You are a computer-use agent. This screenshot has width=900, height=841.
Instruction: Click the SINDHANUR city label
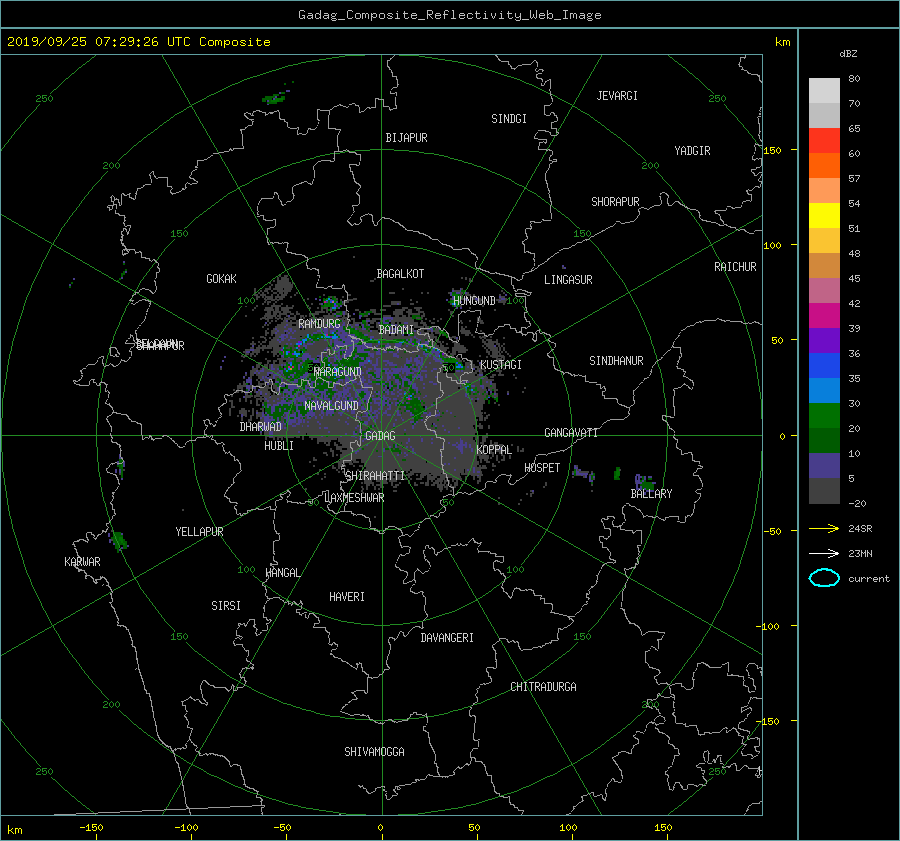coord(616,361)
